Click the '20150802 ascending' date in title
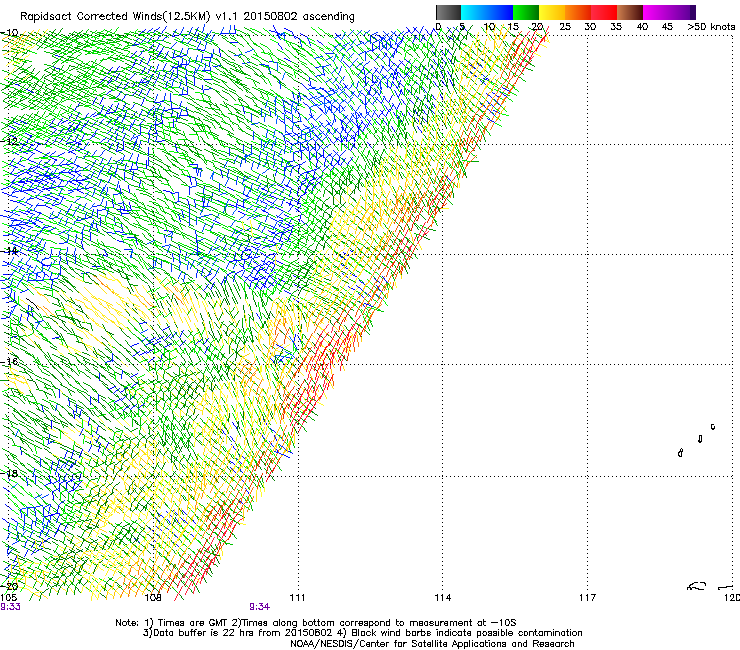Screen dimensions: 740x650 pos(299,16)
